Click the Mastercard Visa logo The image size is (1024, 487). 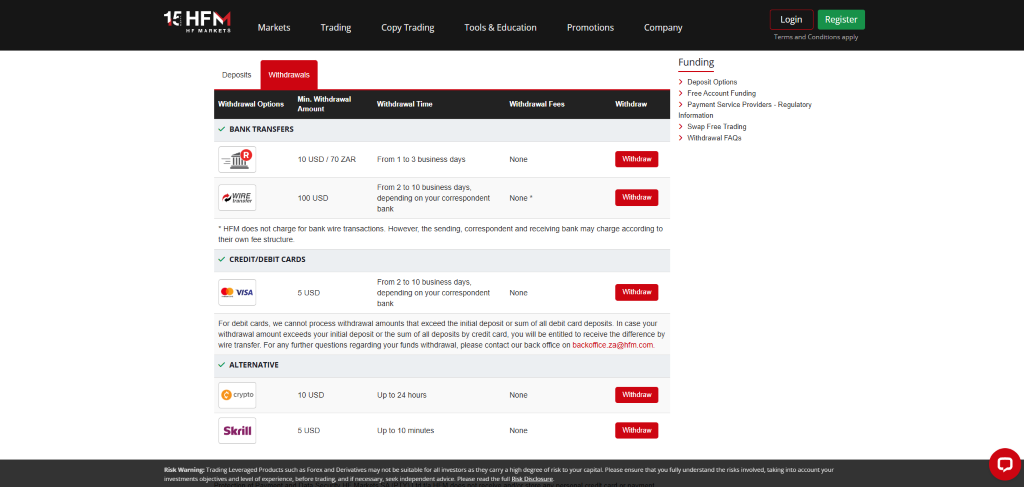[x=237, y=292]
